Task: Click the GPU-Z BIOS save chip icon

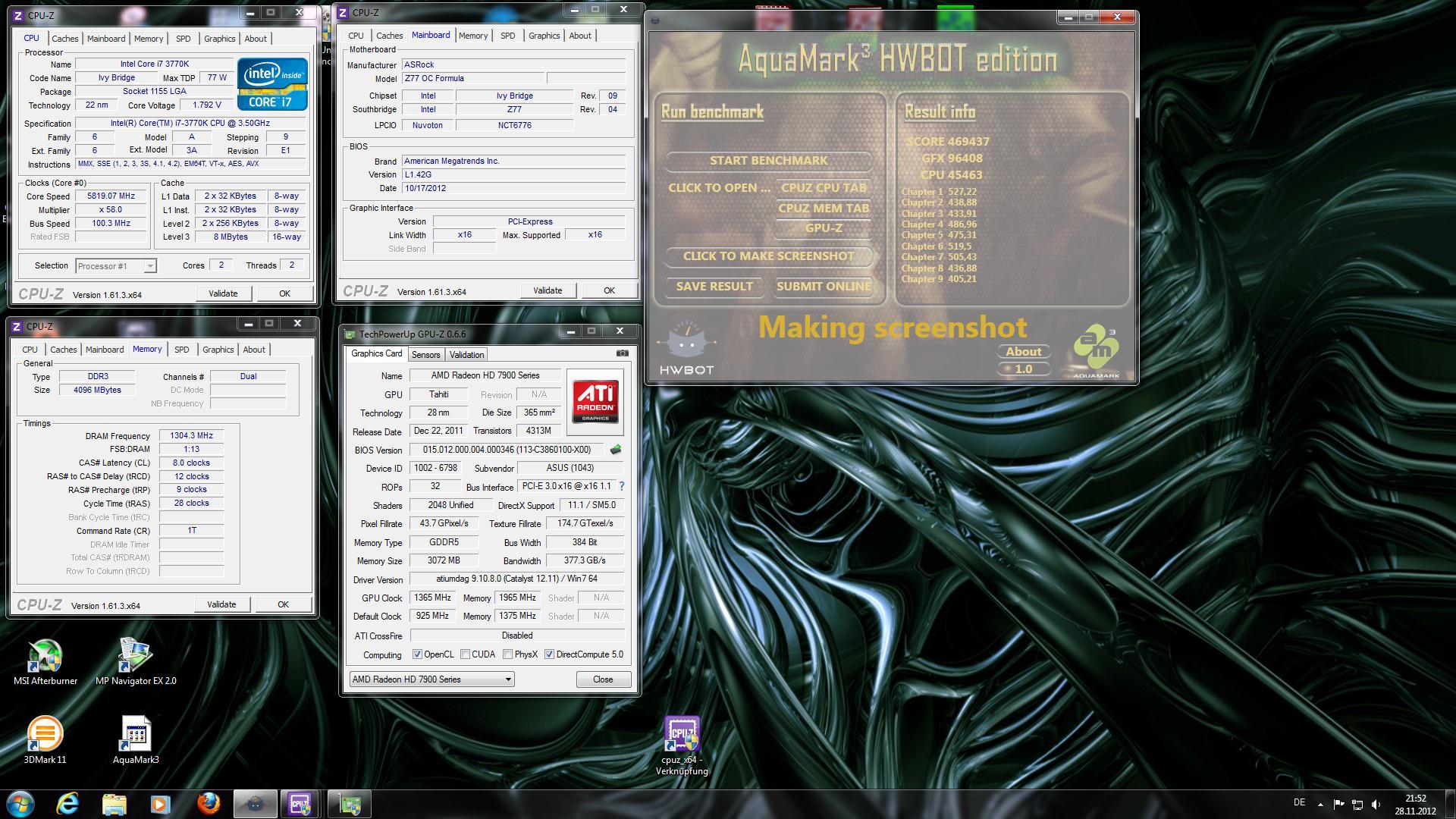Action: coord(616,450)
